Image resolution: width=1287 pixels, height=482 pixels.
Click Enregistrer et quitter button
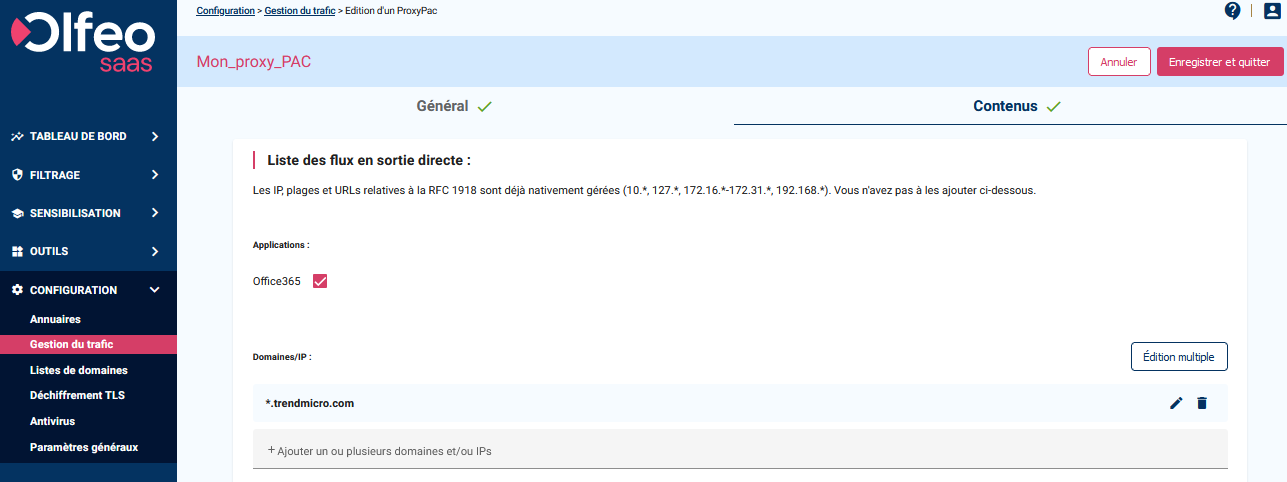tap(1219, 62)
